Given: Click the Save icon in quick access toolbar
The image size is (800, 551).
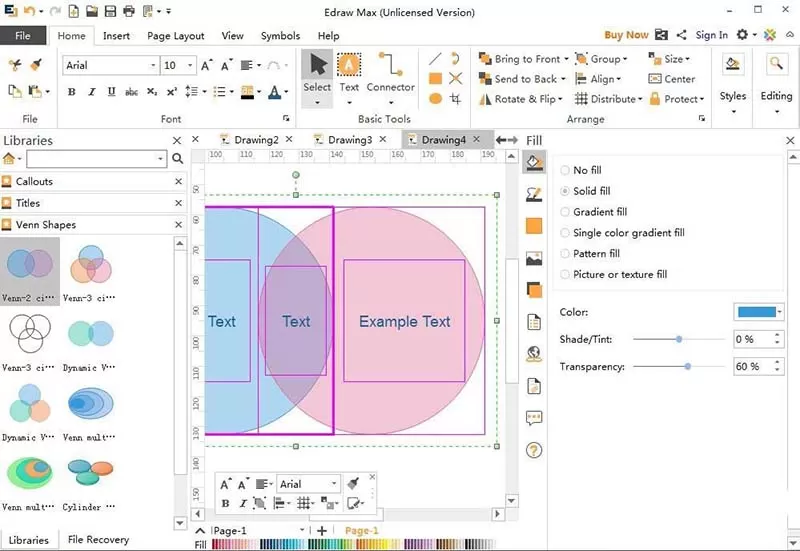Looking at the screenshot, I should [110, 11].
